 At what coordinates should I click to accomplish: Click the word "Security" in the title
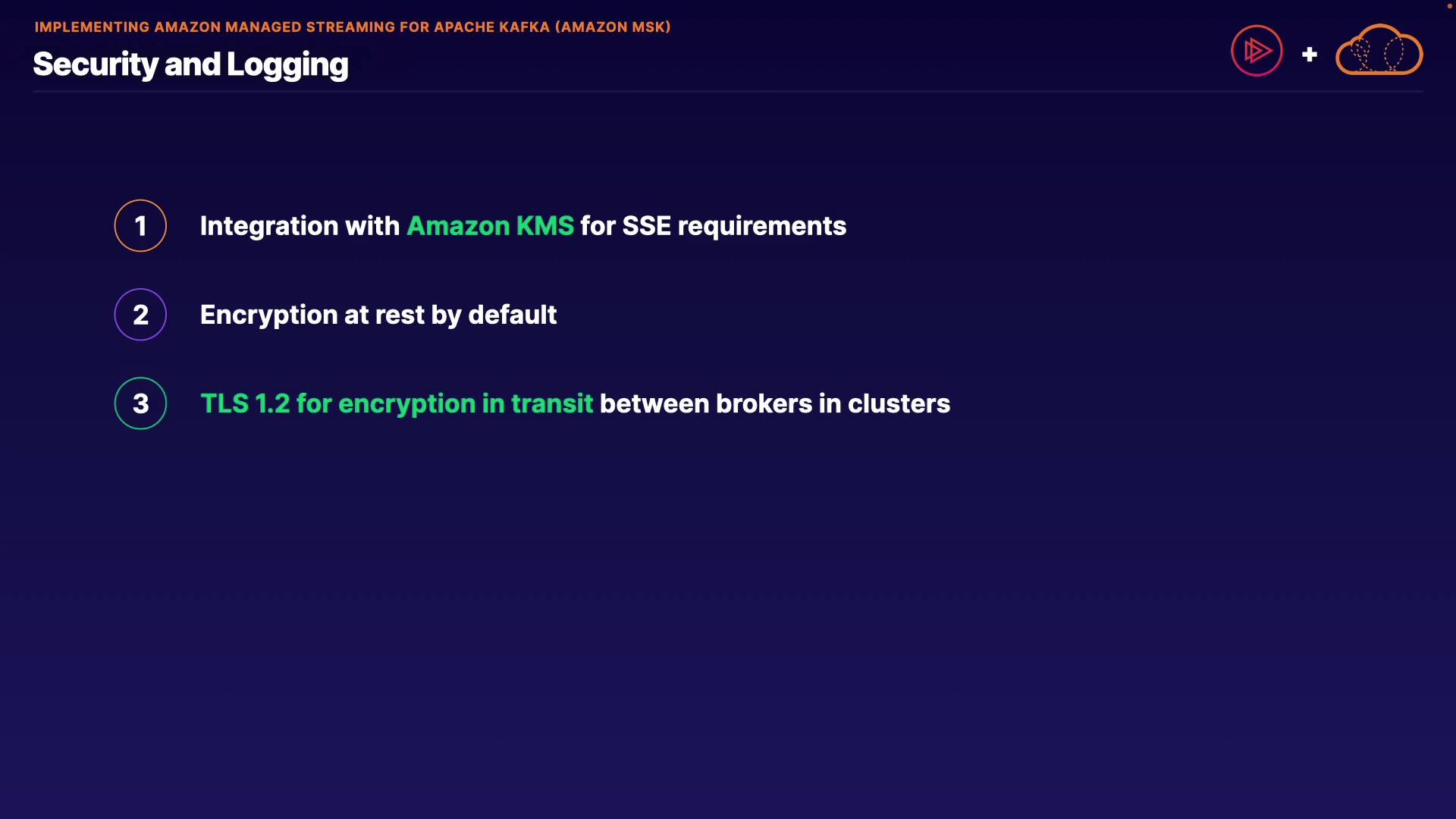[x=95, y=64]
